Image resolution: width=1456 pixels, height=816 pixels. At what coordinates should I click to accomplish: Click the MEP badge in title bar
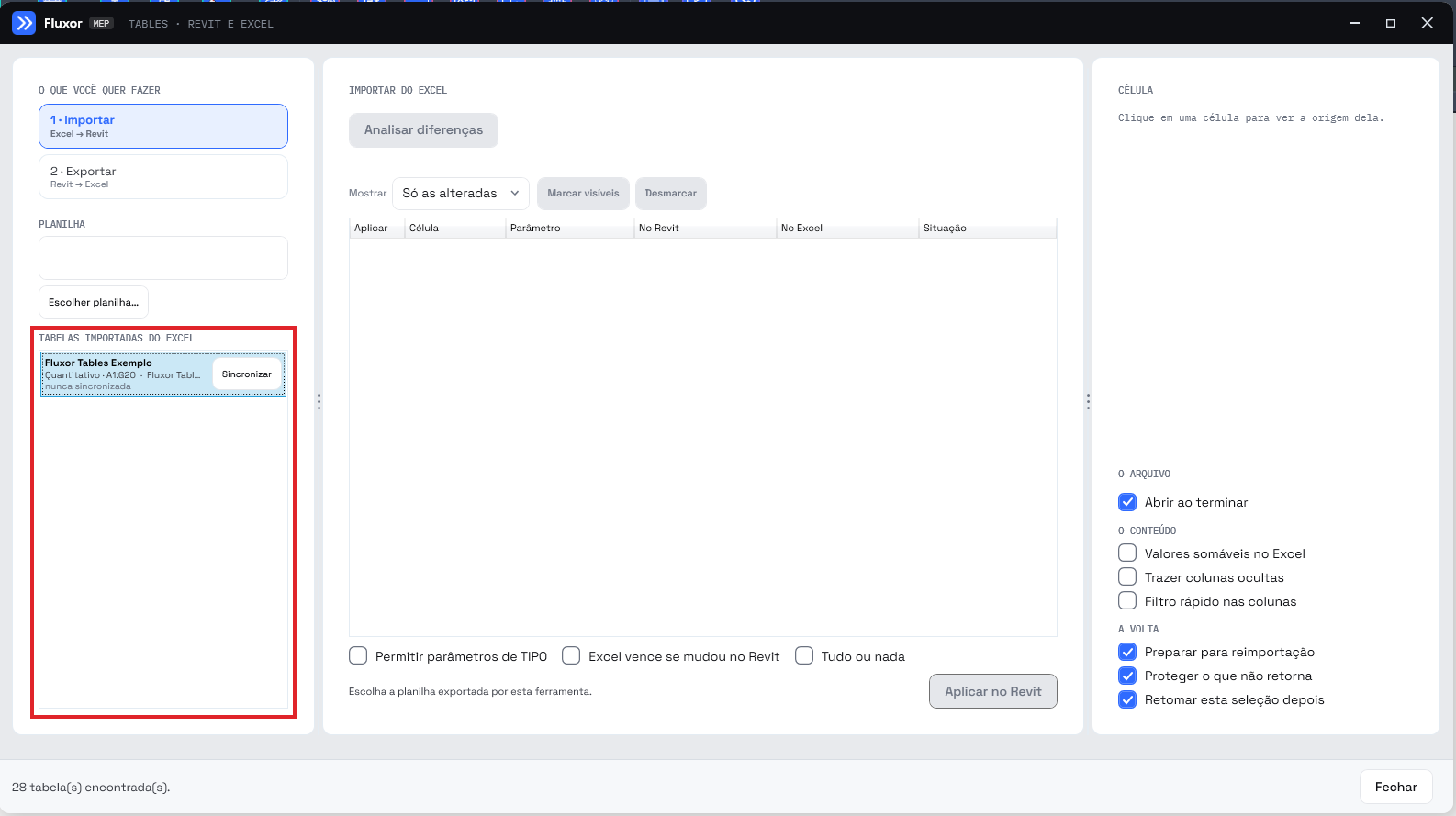pyautogui.click(x=101, y=24)
